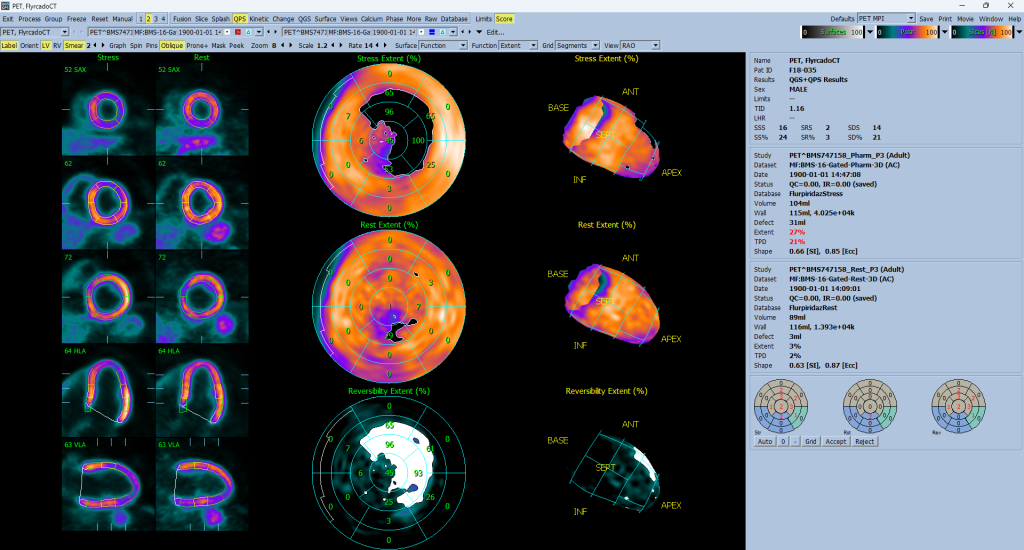Click the Accept button
The width and height of the screenshot is (1024, 550).
click(x=835, y=442)
